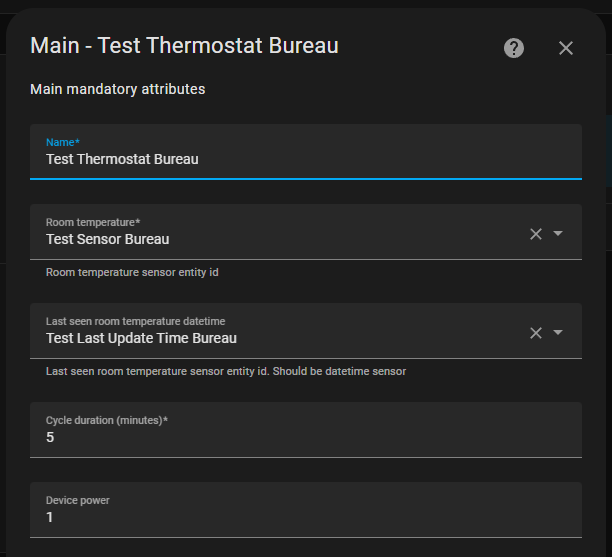Open the help documentation icon
The width and height of the screenshot is (612, 557).
coord(514,48)
